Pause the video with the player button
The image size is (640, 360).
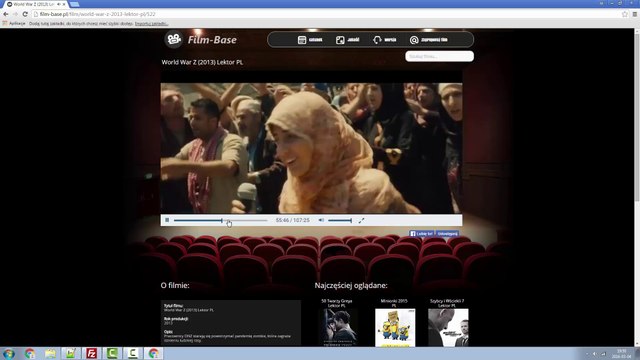[x=167, y=220]
